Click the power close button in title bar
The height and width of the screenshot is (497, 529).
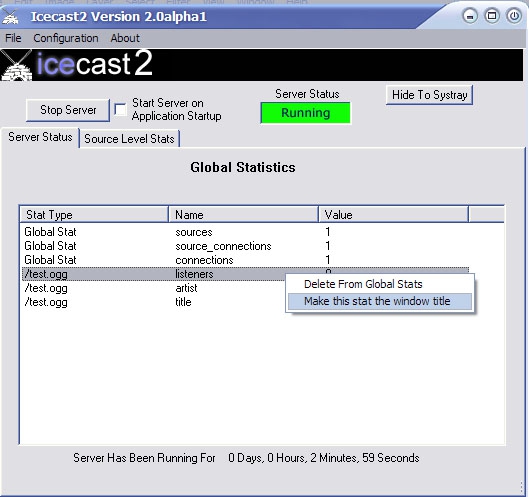click(x=514, y=16)
